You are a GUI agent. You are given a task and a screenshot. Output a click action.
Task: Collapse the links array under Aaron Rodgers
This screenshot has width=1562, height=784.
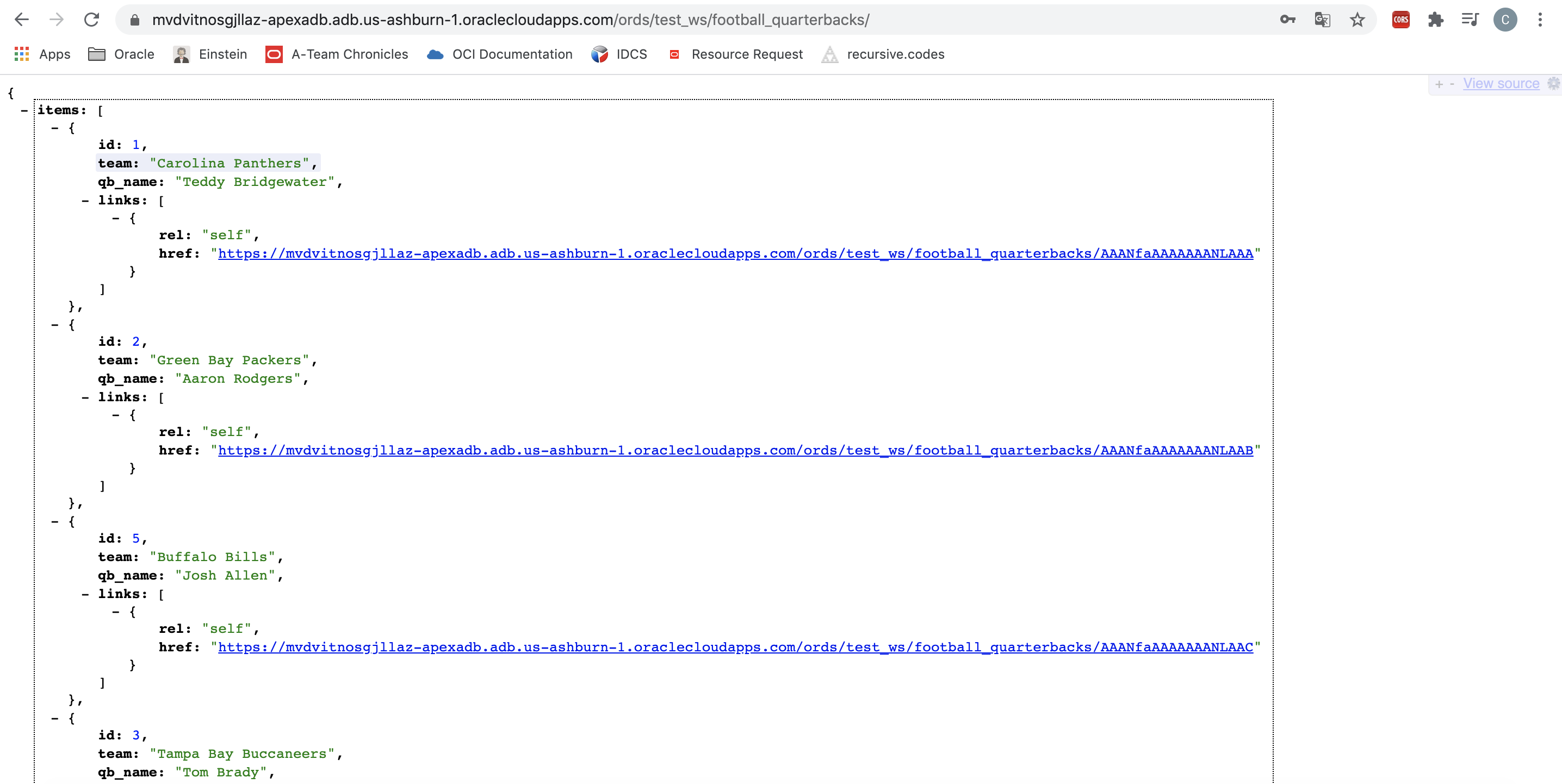point(85,397)
